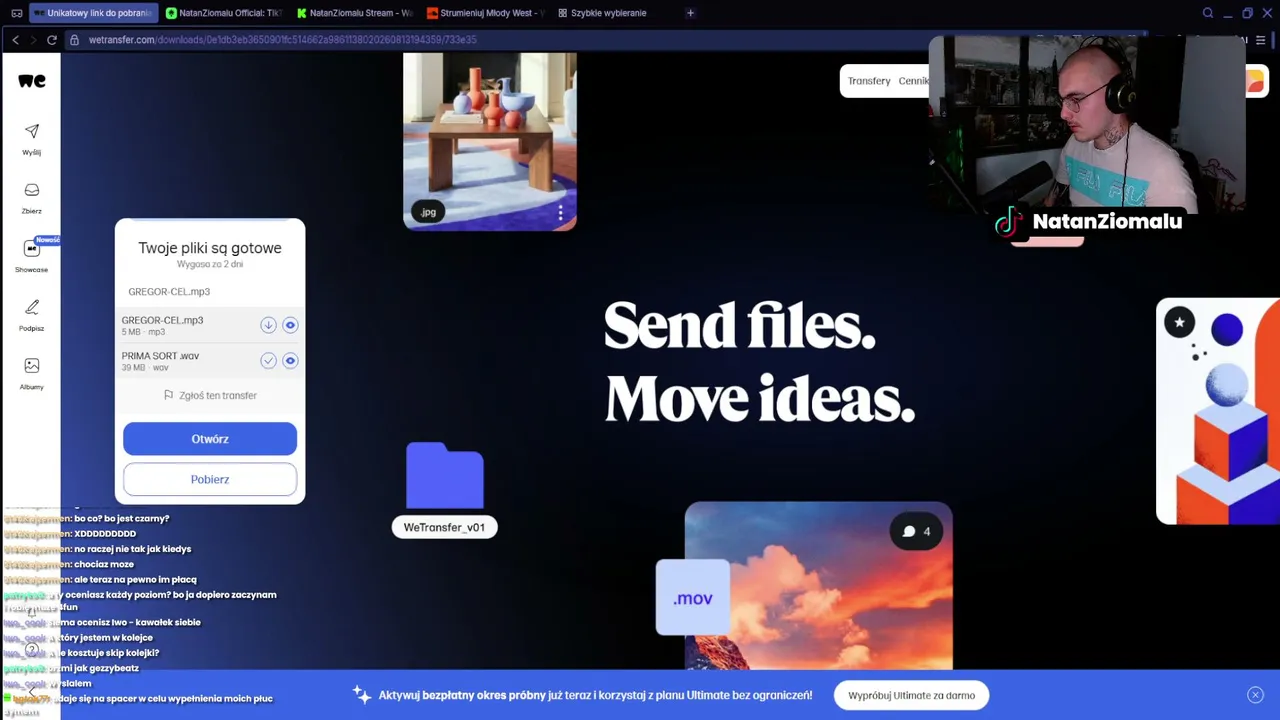Image resolution: width=1280 pixels, height=720 pixels.
Task: Click the Wypróbuj Ultimate za darmo button
Action: (911, 695)
